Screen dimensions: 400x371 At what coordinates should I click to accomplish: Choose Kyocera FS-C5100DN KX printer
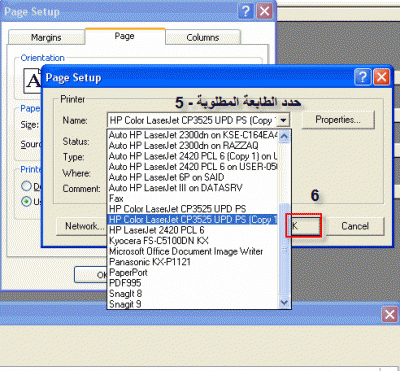coord(193,241)
